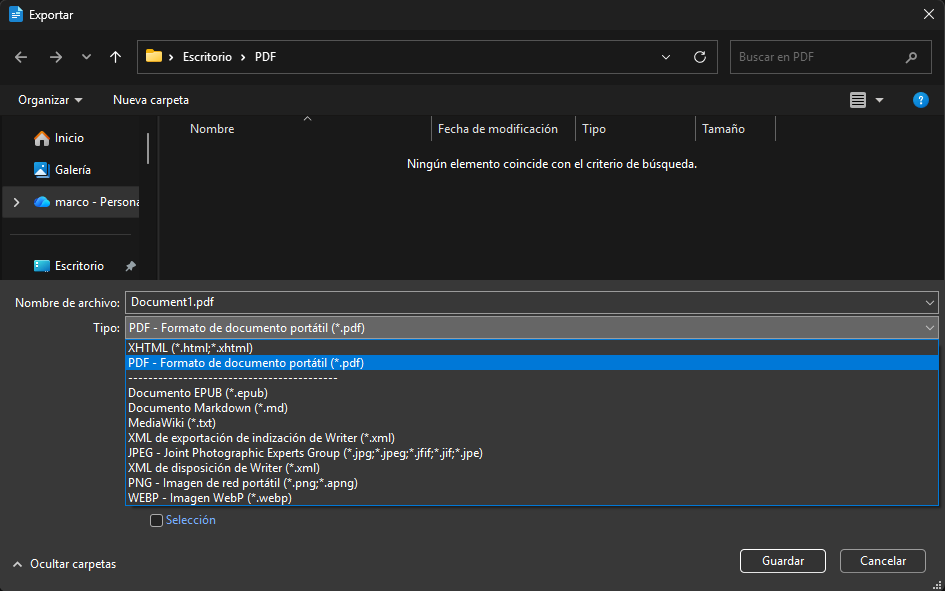Open the recent locations dropdown arrow
945x591 pixels.
point(86,57)
